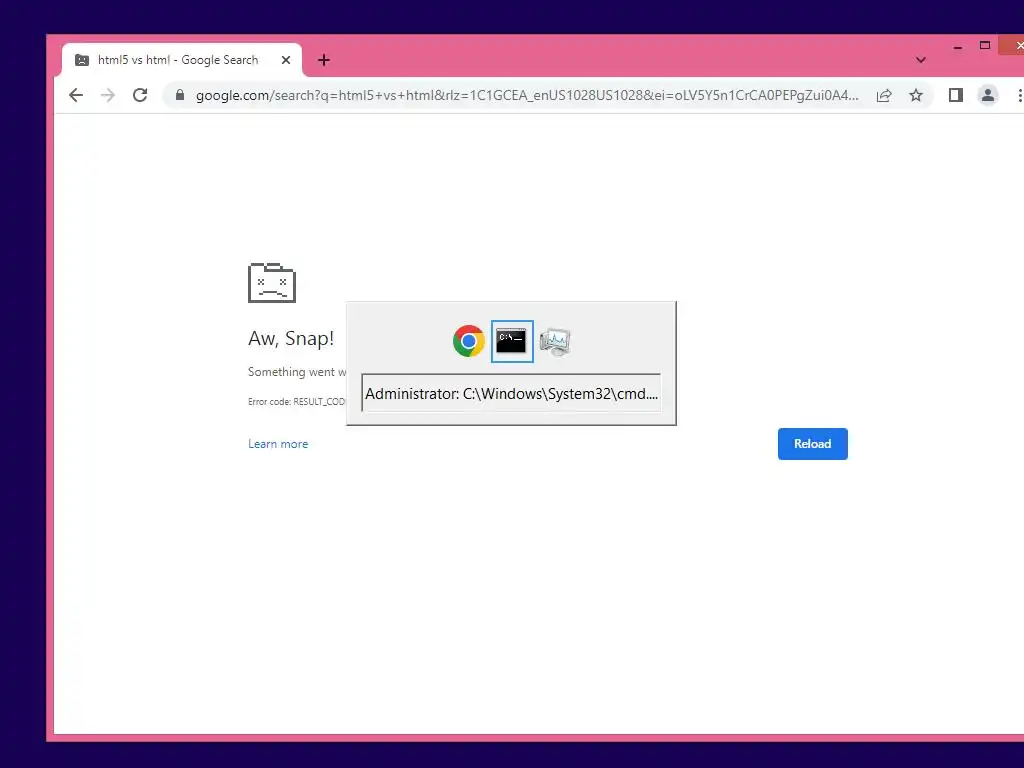The width and height of the screenshot is (1024, 768).
Task: Expand the tab search chevron
Action: tap(921, 60)
